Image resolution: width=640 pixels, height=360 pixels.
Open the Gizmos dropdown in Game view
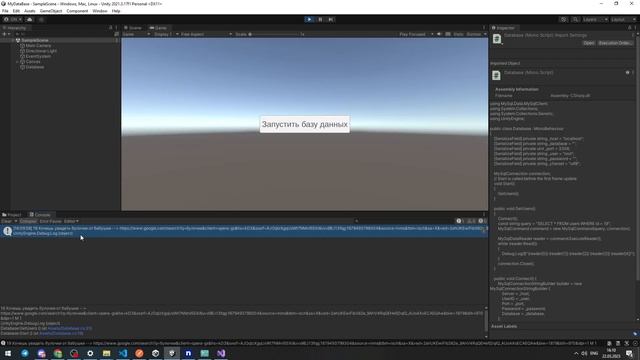pyautogui.click(x=476, y=34)
